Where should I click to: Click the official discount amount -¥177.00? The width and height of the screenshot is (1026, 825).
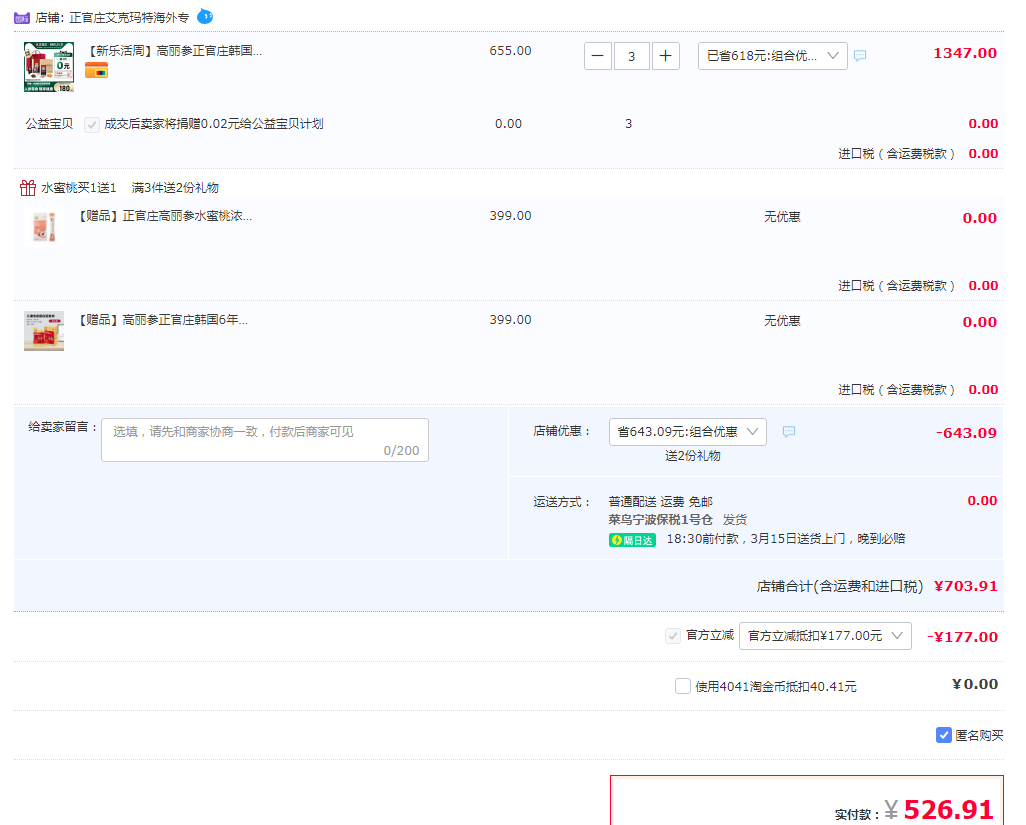[x=962, y=637]
